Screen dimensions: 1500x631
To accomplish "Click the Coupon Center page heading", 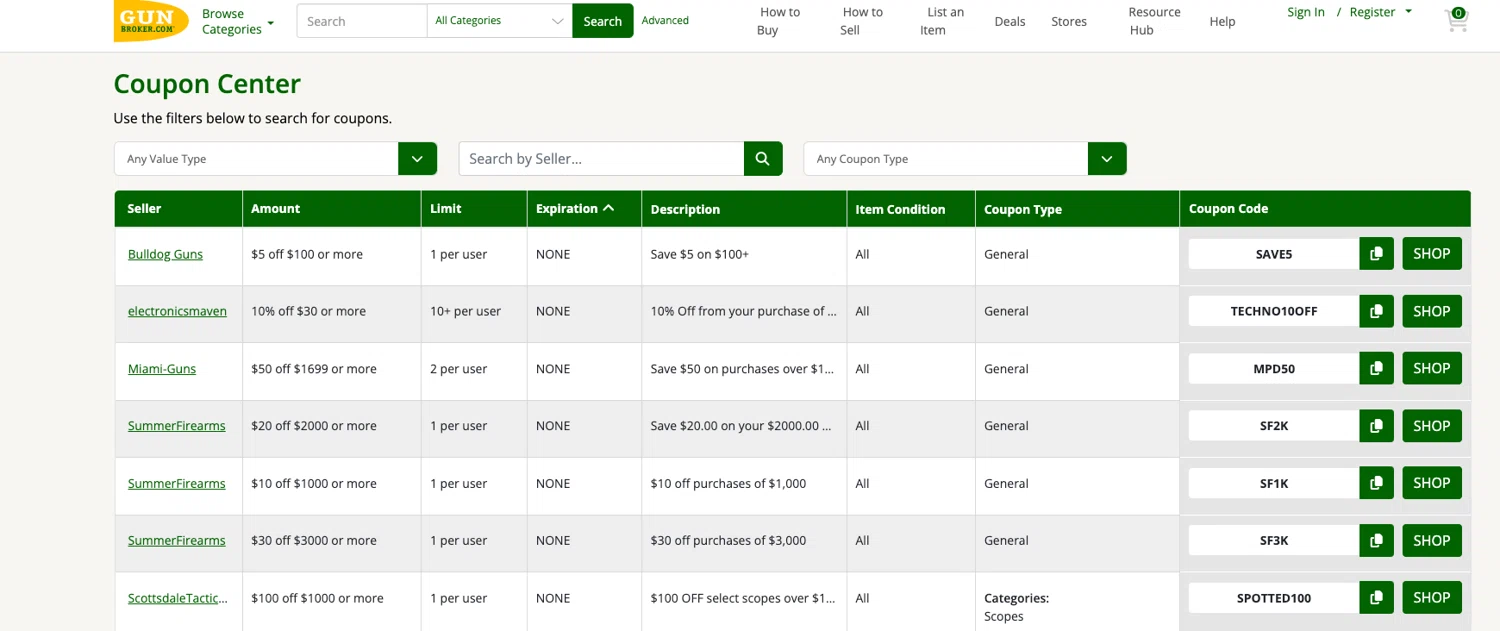I will (x=207, y=83).
